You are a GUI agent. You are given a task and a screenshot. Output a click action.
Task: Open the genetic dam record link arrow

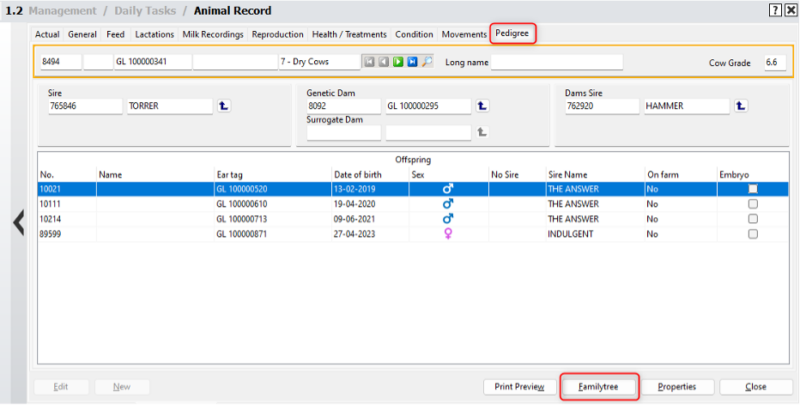click(x=483, y=105)
